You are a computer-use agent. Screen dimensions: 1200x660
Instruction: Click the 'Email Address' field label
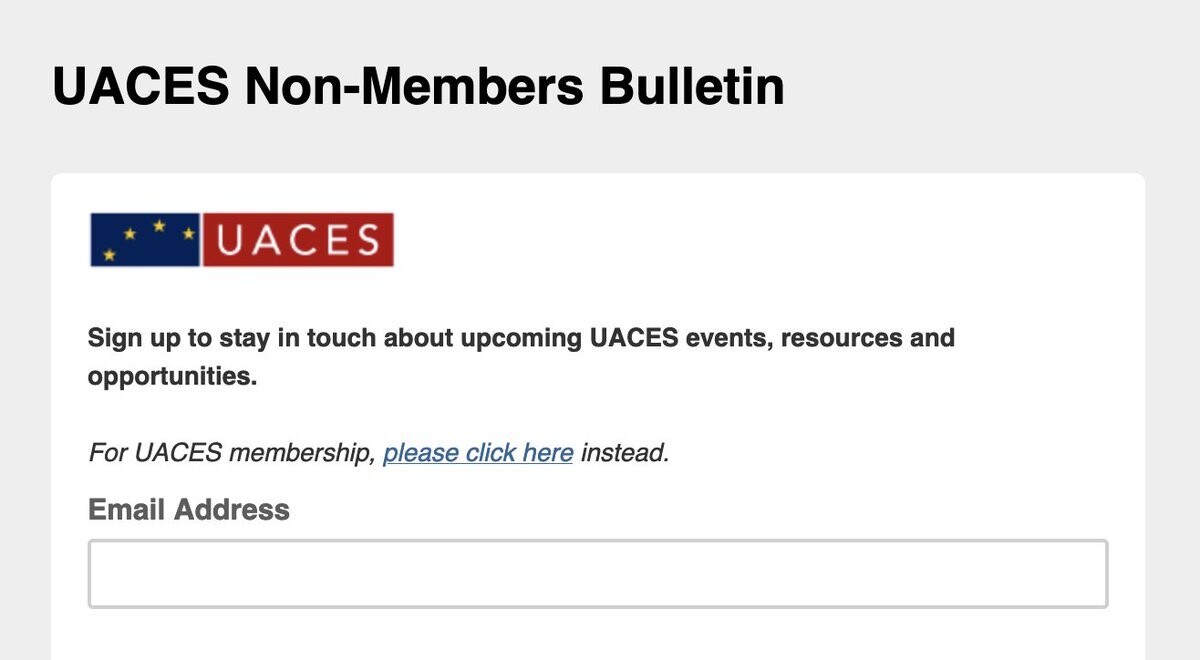point(189,510)
